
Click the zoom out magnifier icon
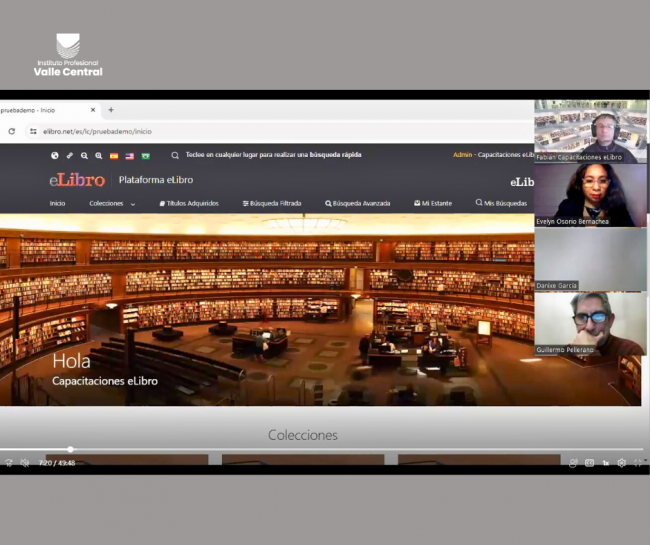pyautogui.click(x=84, y=156)
